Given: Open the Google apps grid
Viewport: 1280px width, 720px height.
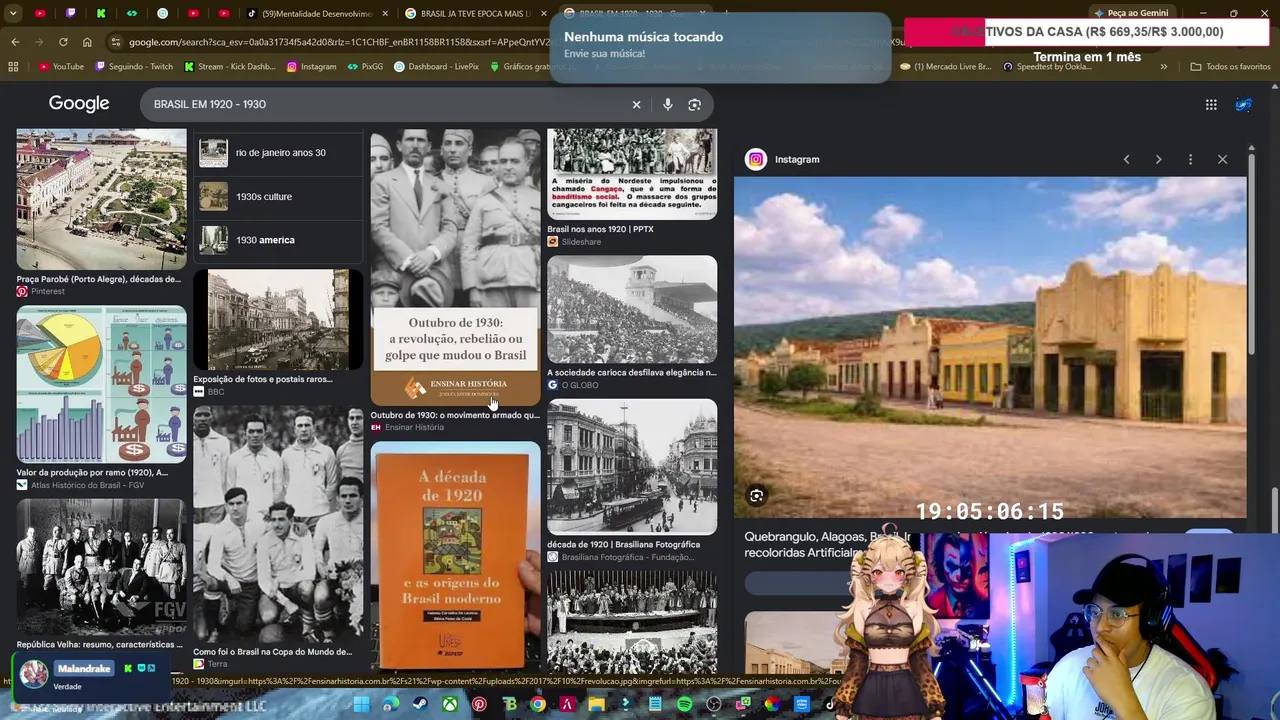Looking at the screenshot, I should [x=1211, y=104].
